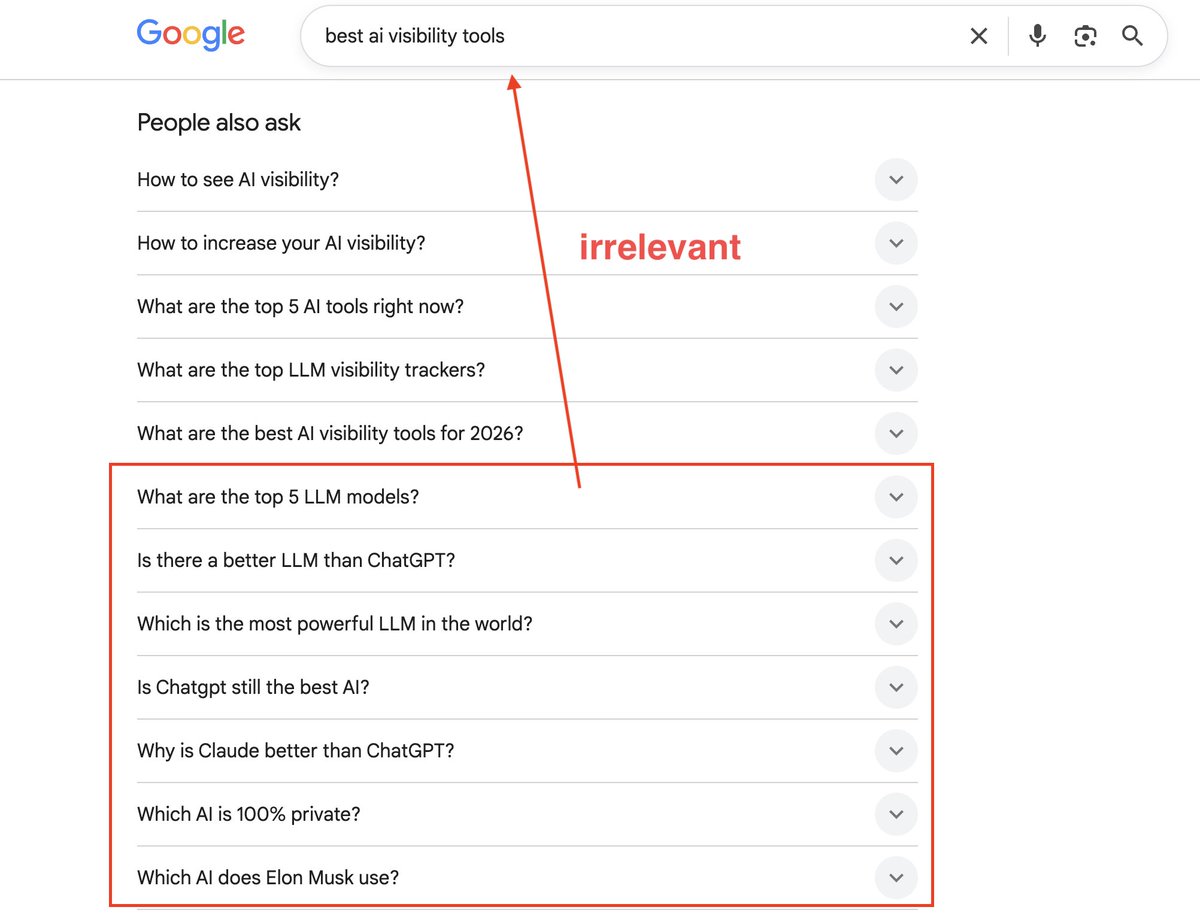
Task: Expand chevron for 'Is there a better LLM than ChatGPT?'
Action: click(896, 560)
